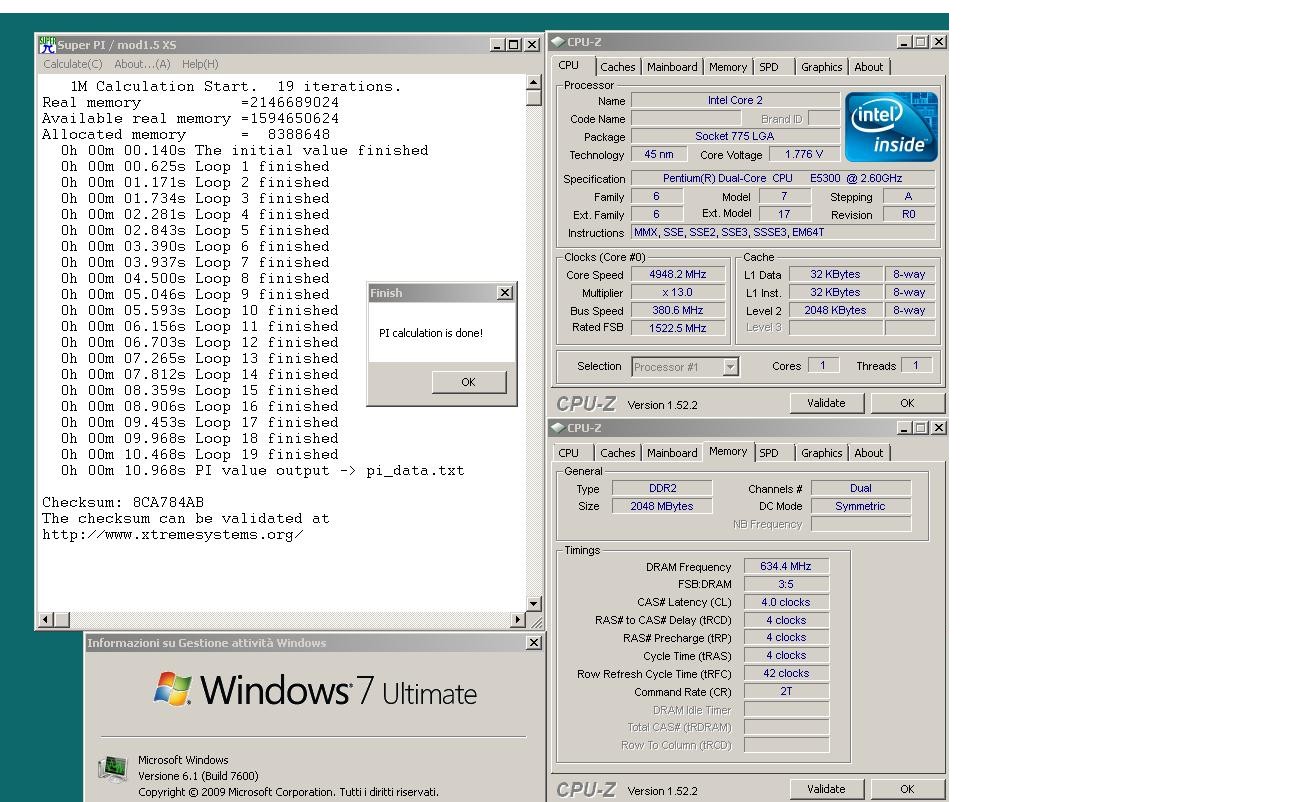The width and height of the screenshot is (1309, 802).
Task: Click OK in the Finish dialog
Action: (469, 382)
